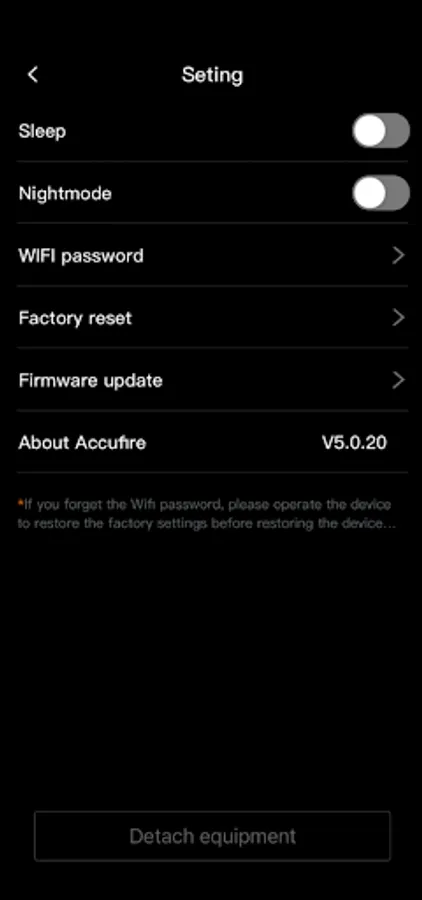Screen dimensions: 422x900
Task: Choose the Firmware update menu entry
Action: (212, 380)
